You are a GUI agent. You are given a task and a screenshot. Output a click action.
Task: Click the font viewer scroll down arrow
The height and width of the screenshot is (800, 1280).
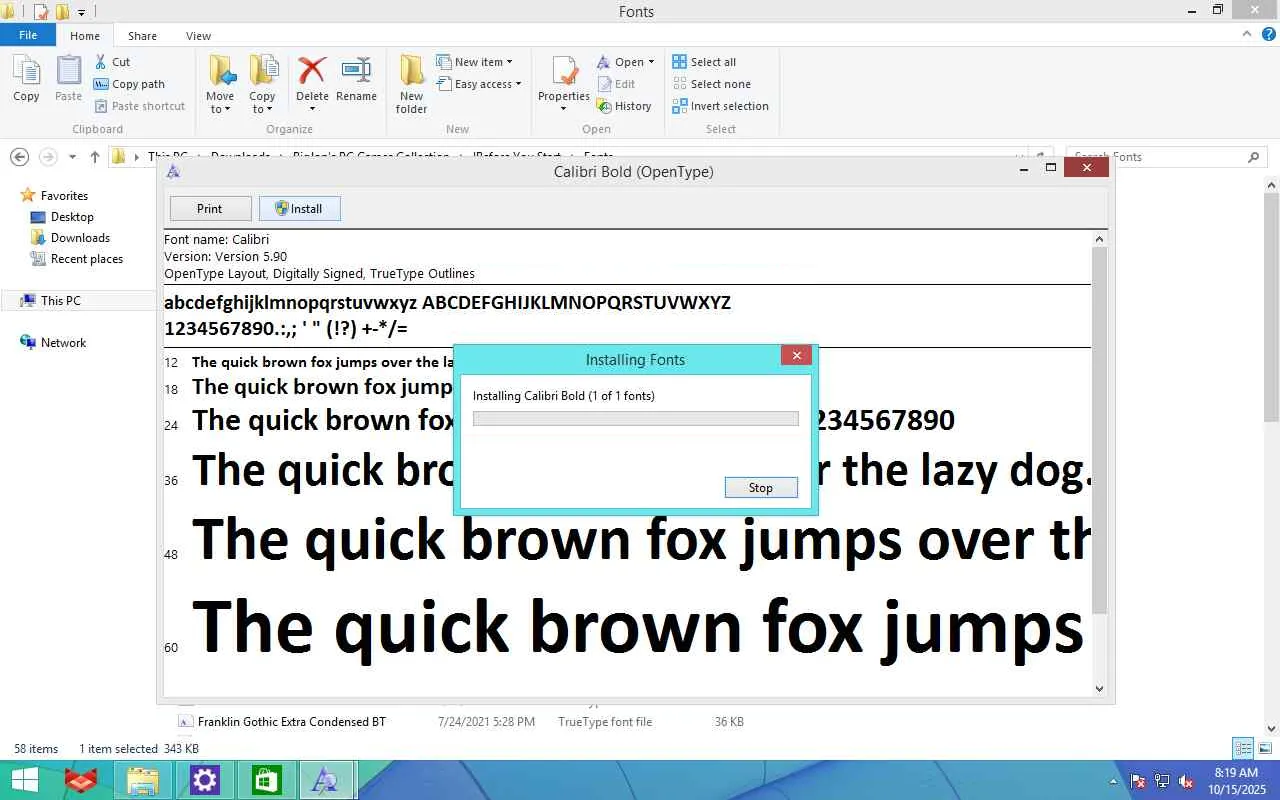(1100, 688)
